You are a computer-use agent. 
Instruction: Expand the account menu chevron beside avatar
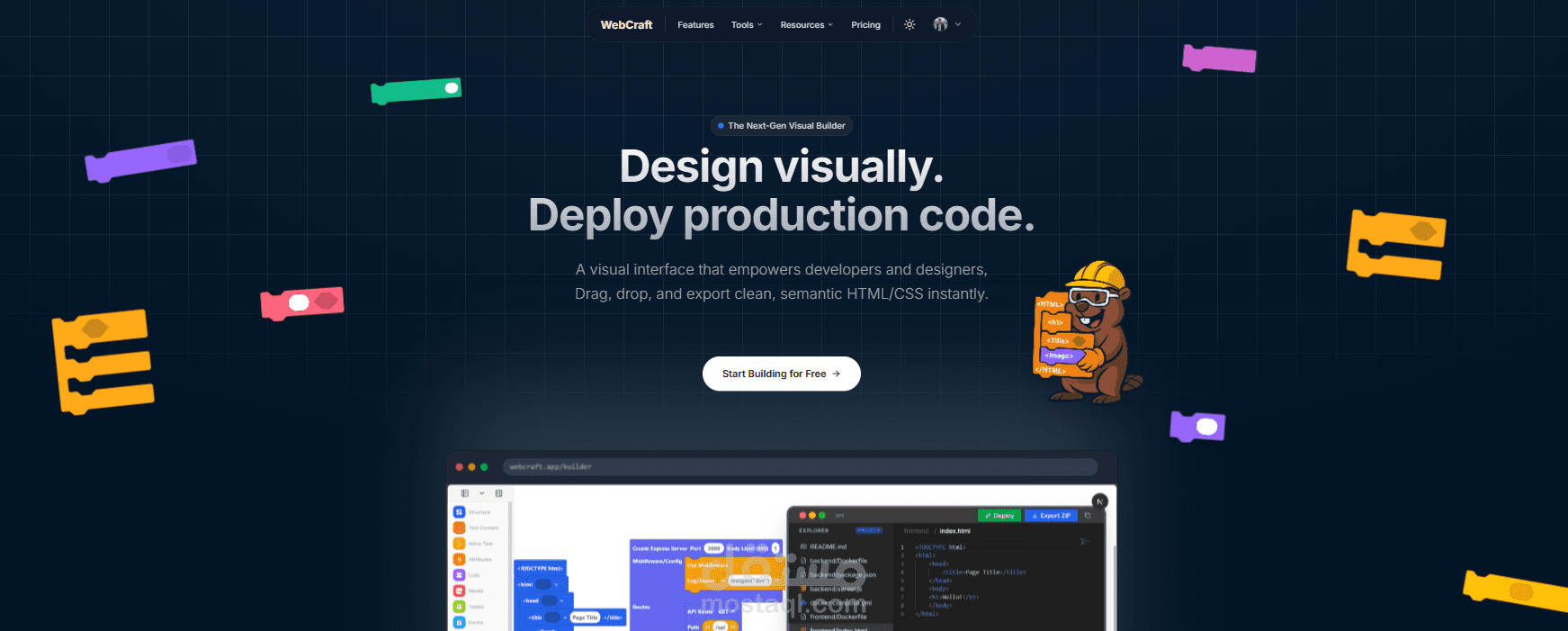tap(958, 25)
